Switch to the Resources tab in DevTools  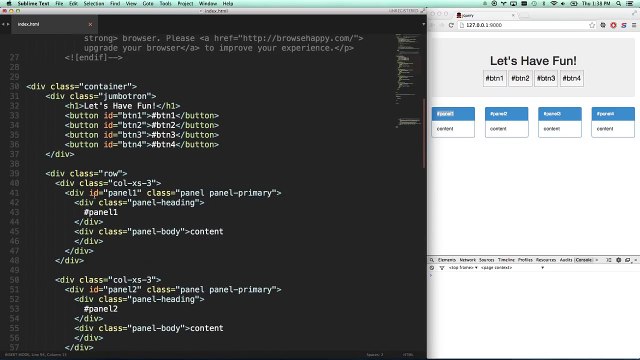click(x=546, y=260)
